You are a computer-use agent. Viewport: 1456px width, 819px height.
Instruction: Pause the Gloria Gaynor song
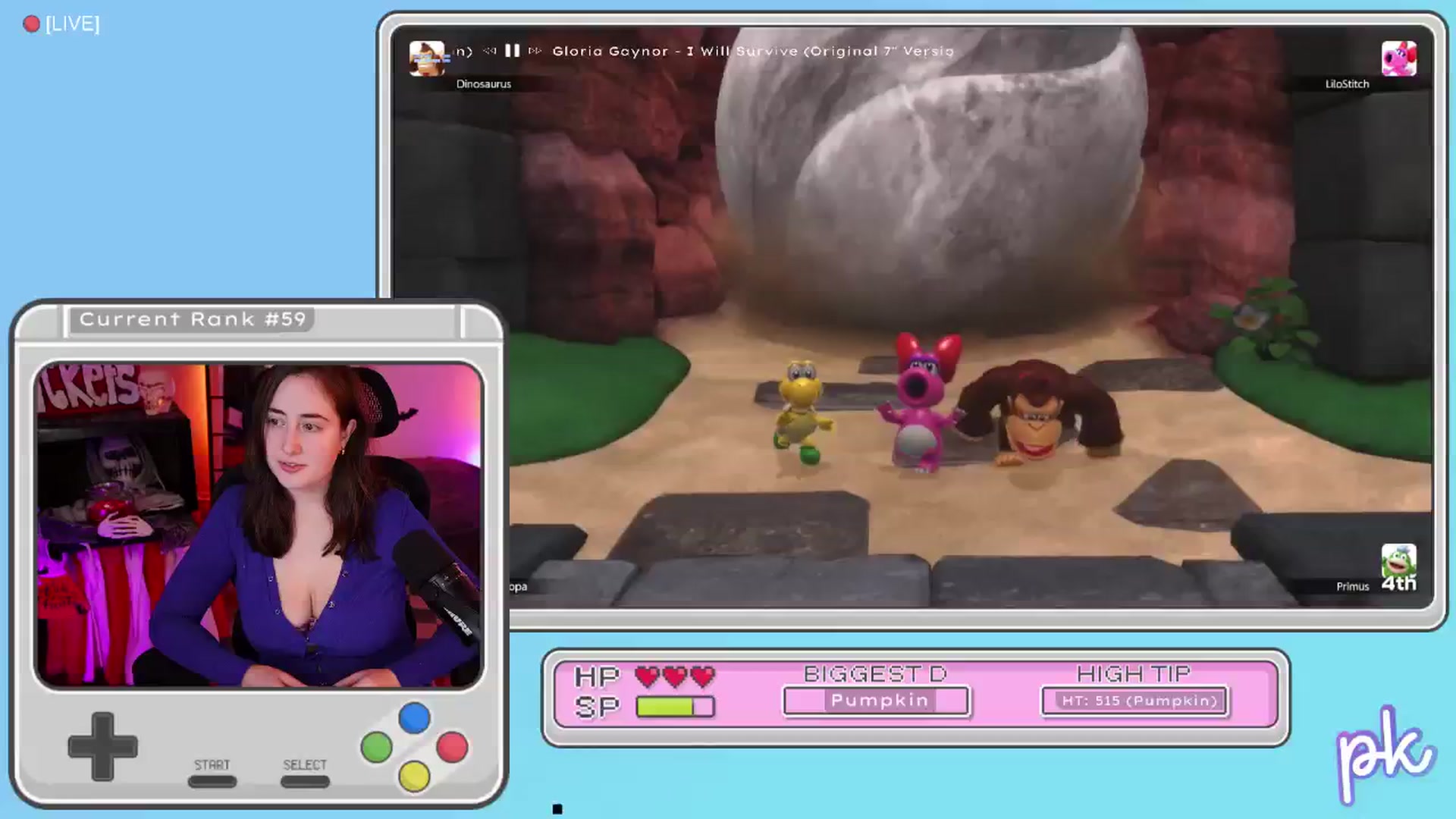(513, 51)
